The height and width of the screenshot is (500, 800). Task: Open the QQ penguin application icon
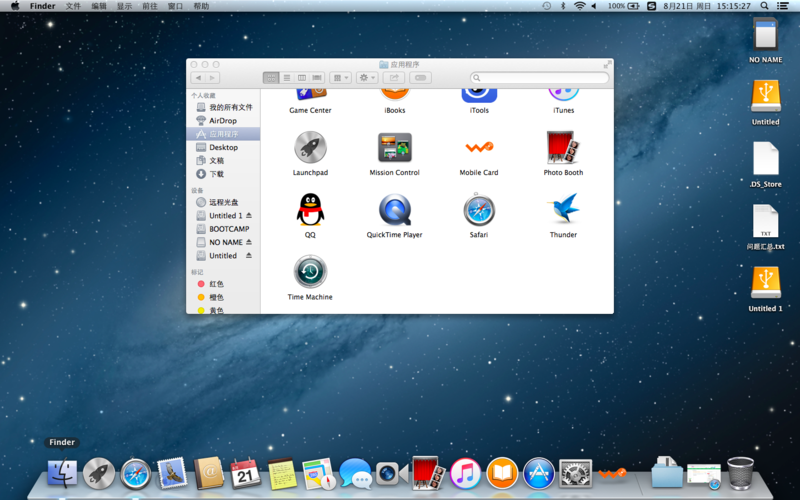[310, 210]
